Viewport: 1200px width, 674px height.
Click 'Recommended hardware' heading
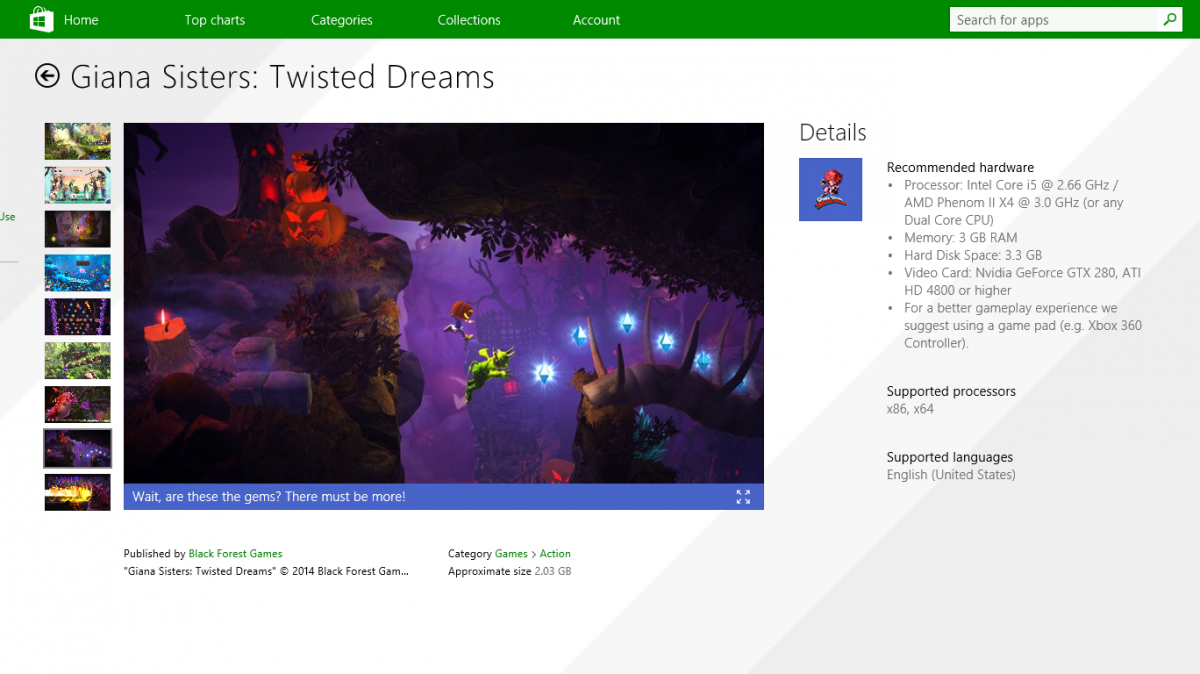[960, 167]
